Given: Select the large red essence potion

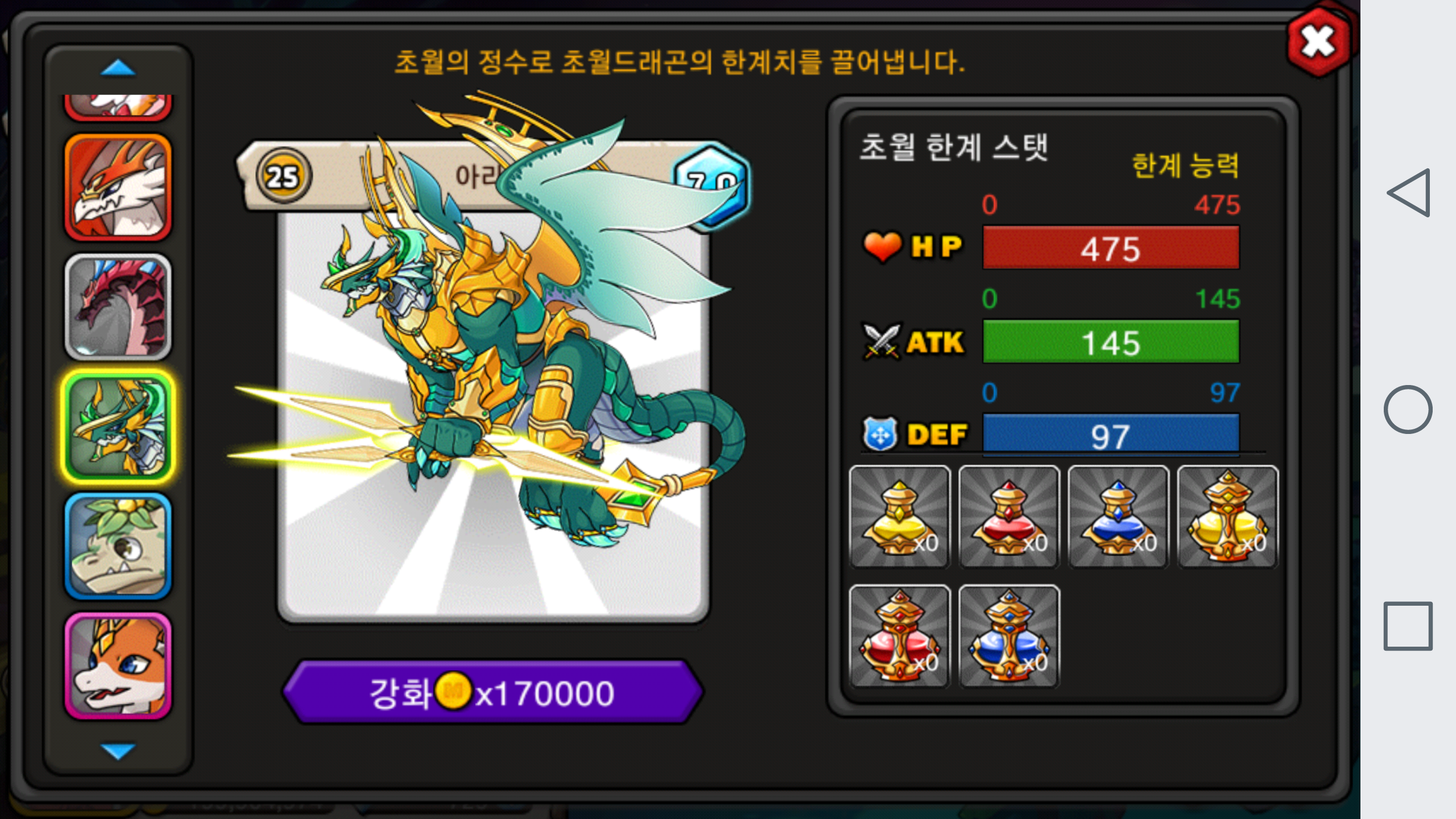Looking at the screenshot, I should [900, 636].
